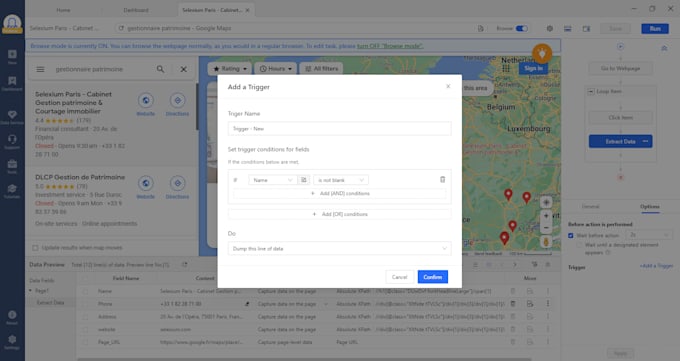Open the Hours filter dropdown
680x361 pixels.
(276, 69)
